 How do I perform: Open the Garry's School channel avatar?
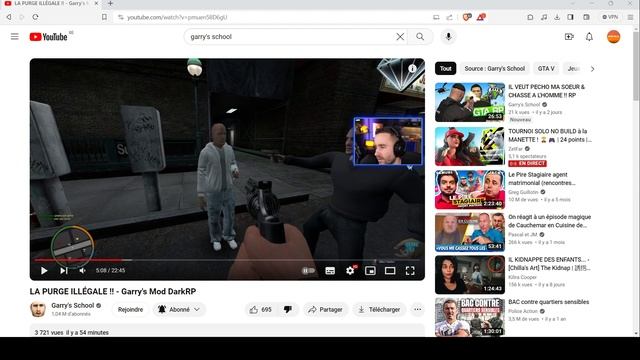click(x=38, y=309)
